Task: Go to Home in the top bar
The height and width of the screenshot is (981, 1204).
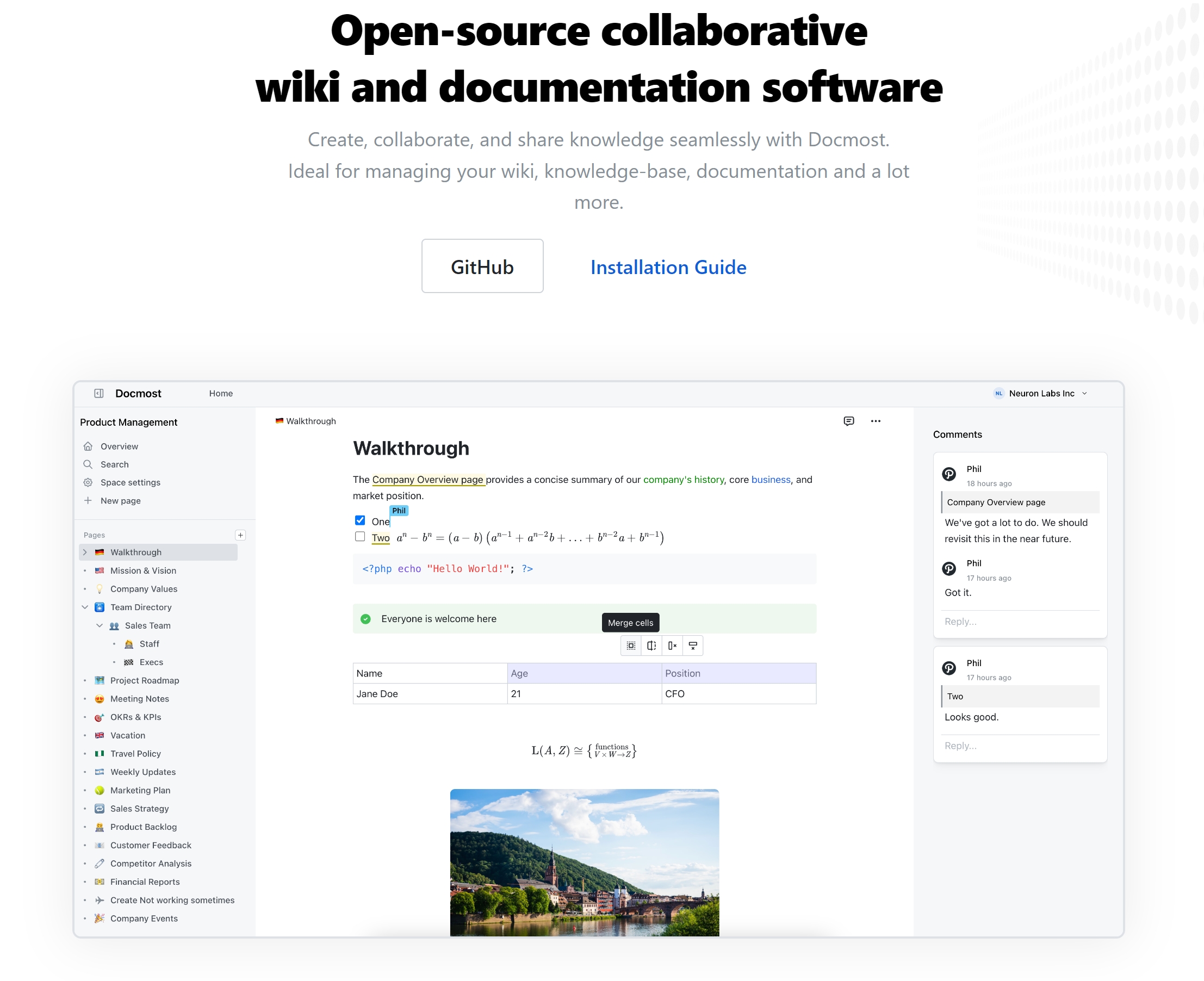Action: [220, 393]
